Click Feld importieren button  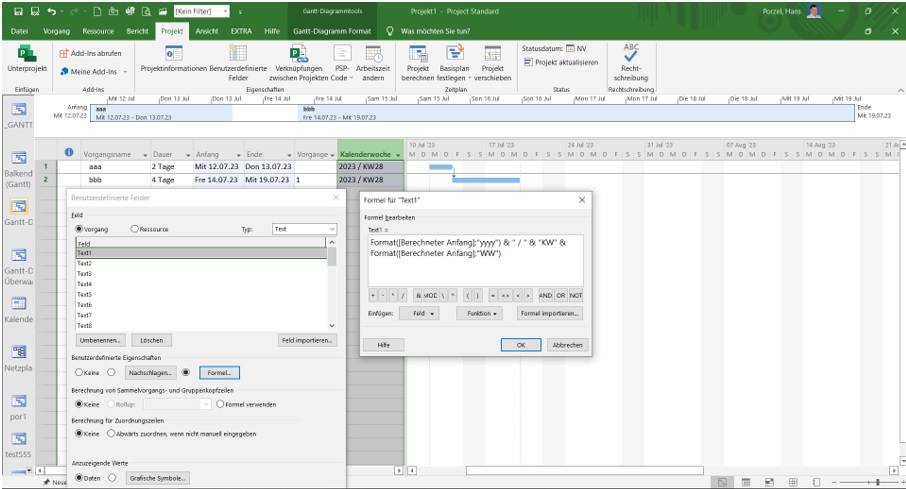coord(307,340)
